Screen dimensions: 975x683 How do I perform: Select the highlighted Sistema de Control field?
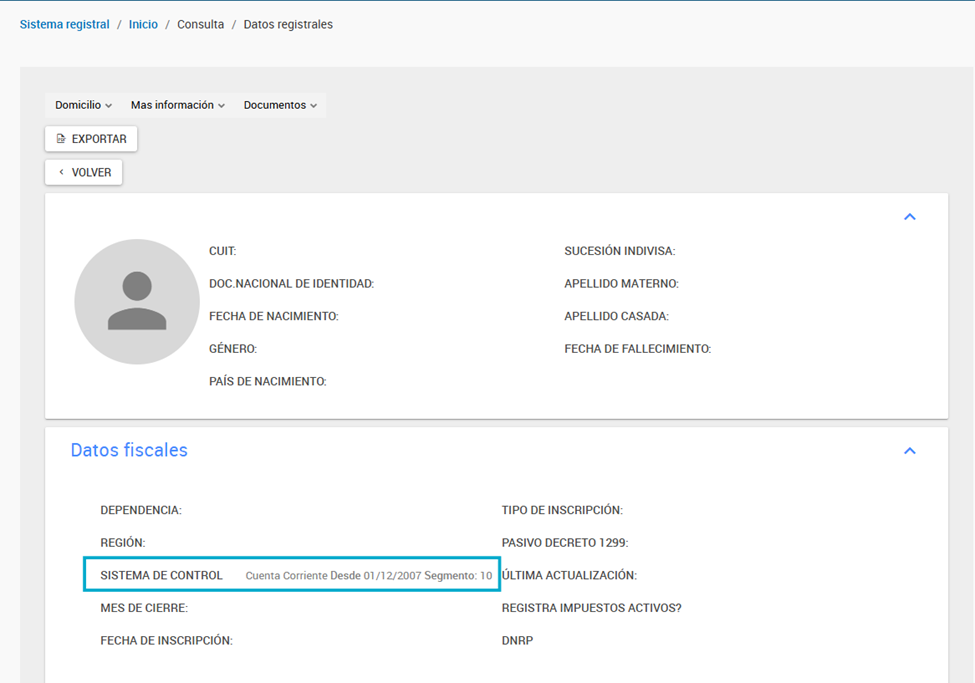(292, 575)
